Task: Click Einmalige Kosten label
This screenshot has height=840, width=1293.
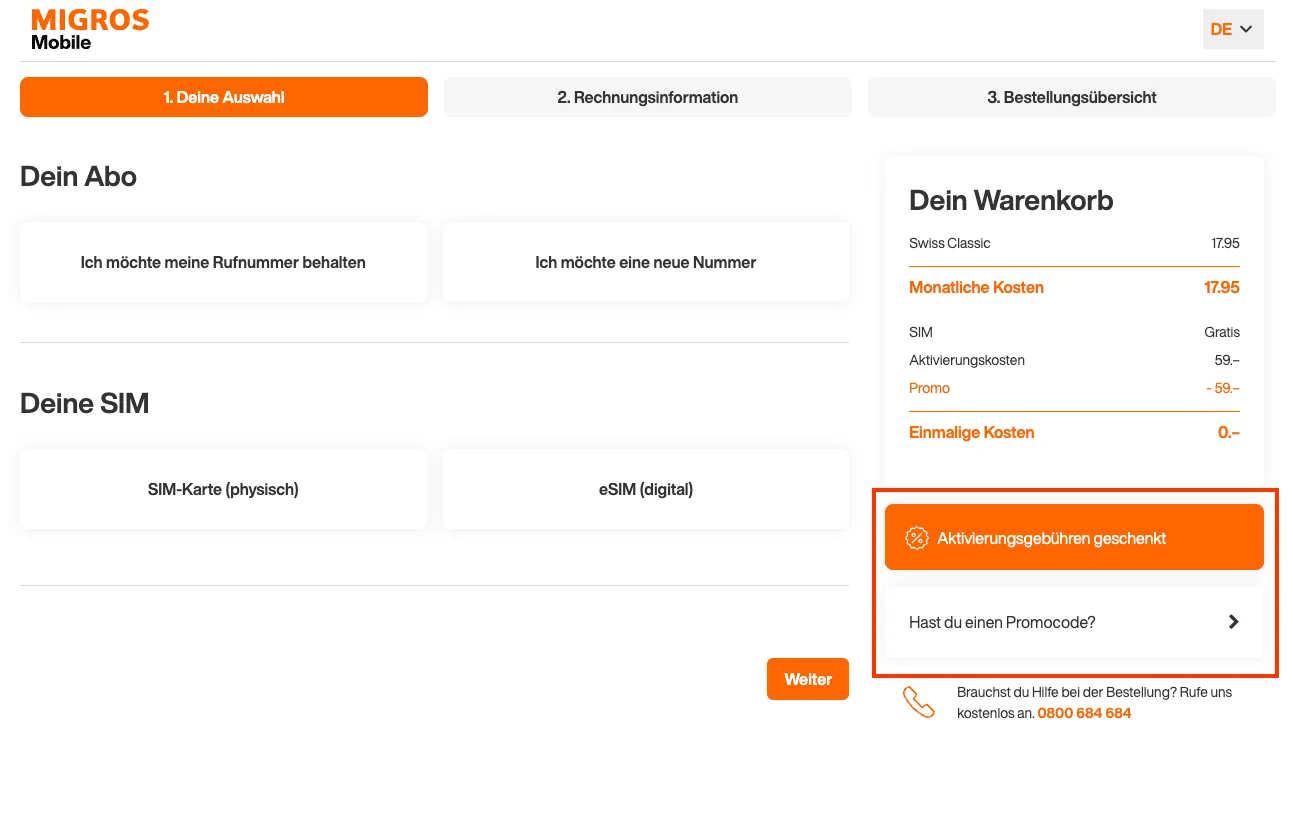Action: click(972, 432)
